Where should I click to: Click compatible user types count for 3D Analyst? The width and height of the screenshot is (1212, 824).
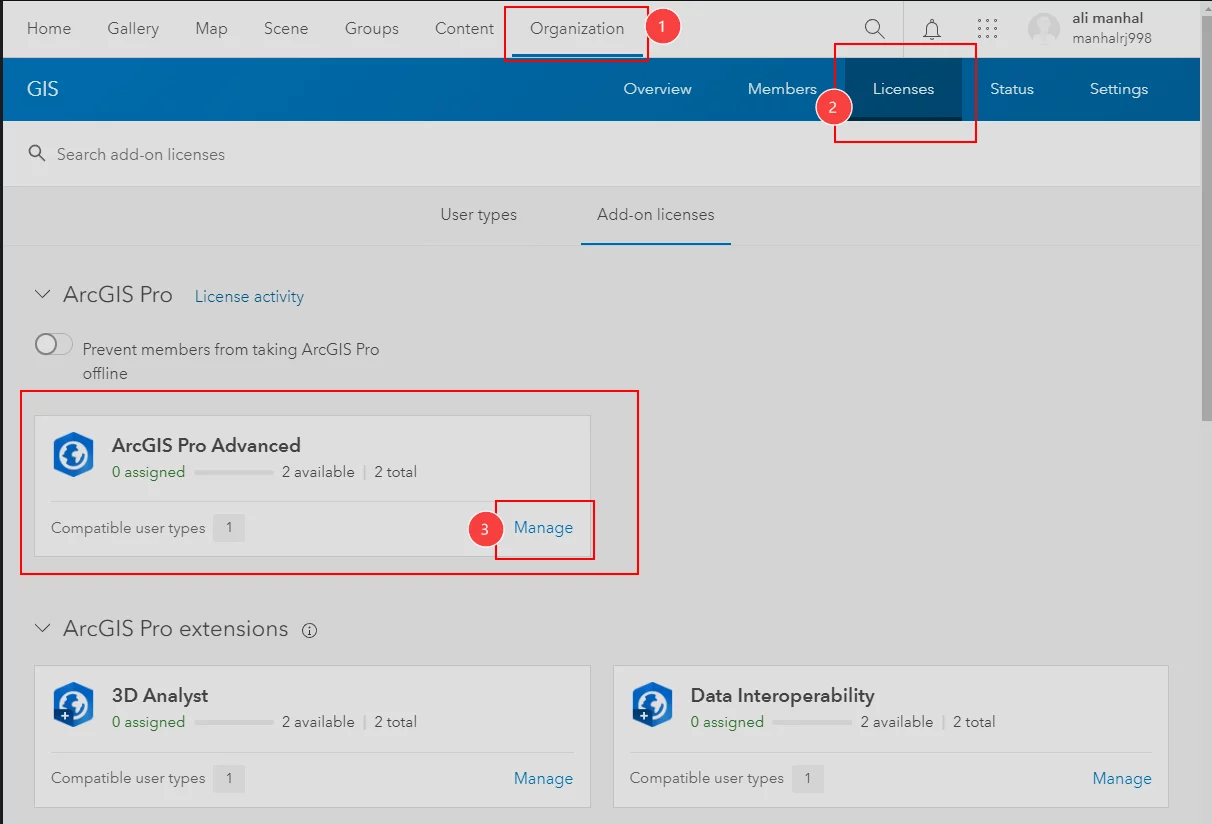(229, 778)
